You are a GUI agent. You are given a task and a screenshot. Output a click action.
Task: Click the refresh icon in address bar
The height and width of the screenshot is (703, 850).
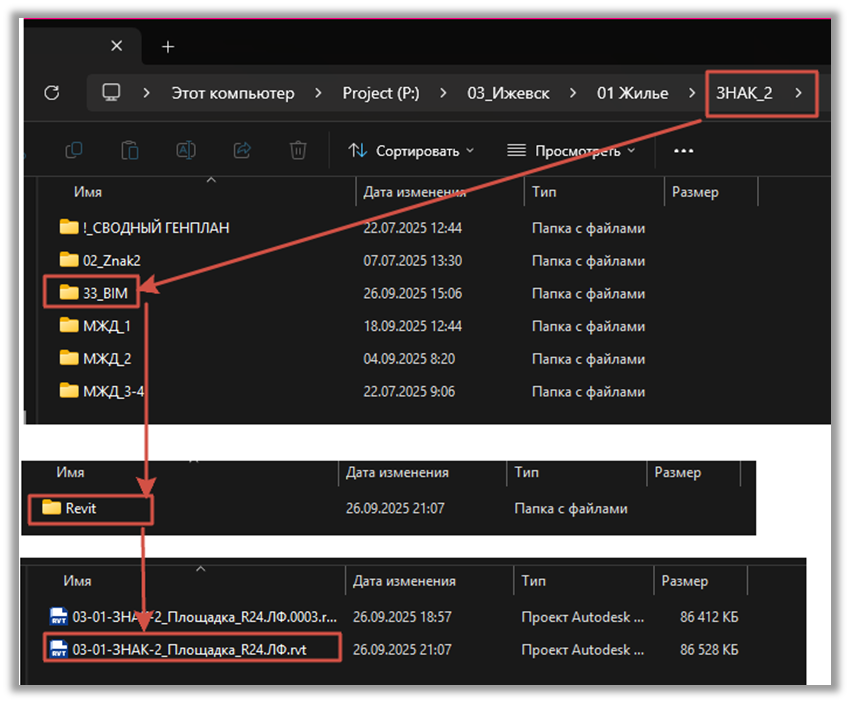coord(52,93)
